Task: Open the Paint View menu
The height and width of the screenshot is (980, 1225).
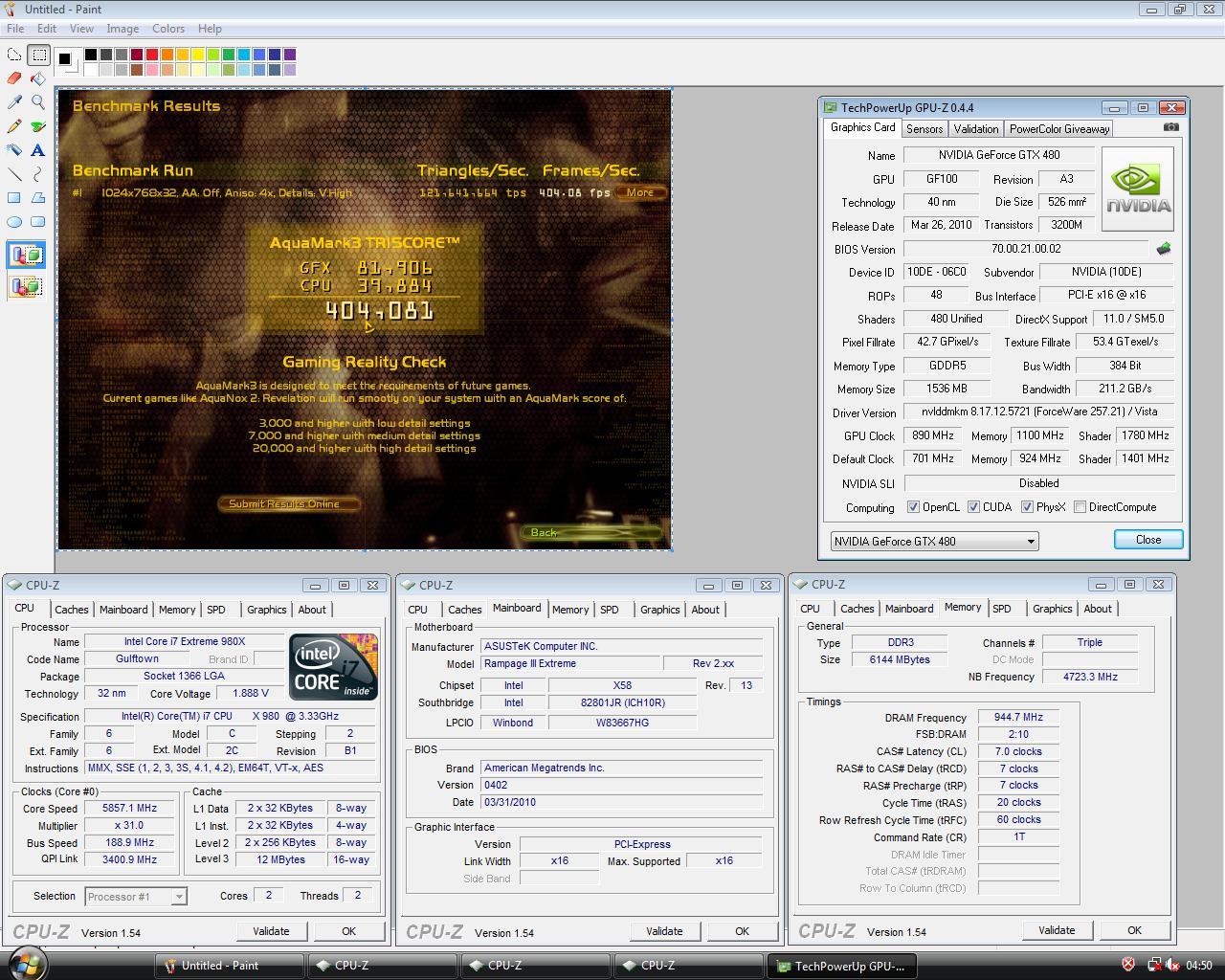Action: pyautogui.click(x=81, y=29)
